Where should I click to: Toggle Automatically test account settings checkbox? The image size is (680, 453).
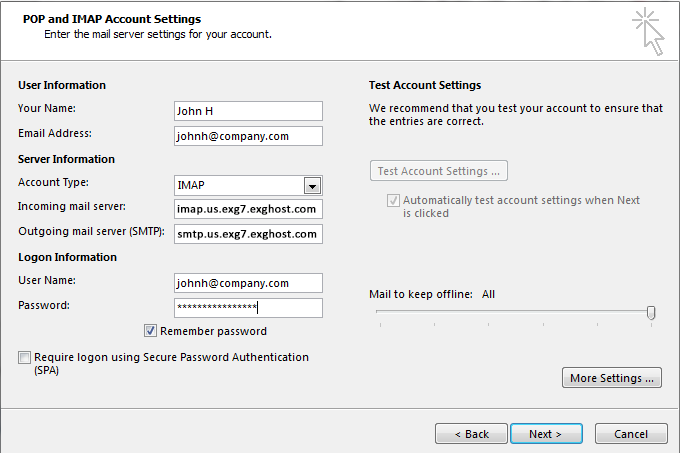pyautogui.click(x=393, y=200)
